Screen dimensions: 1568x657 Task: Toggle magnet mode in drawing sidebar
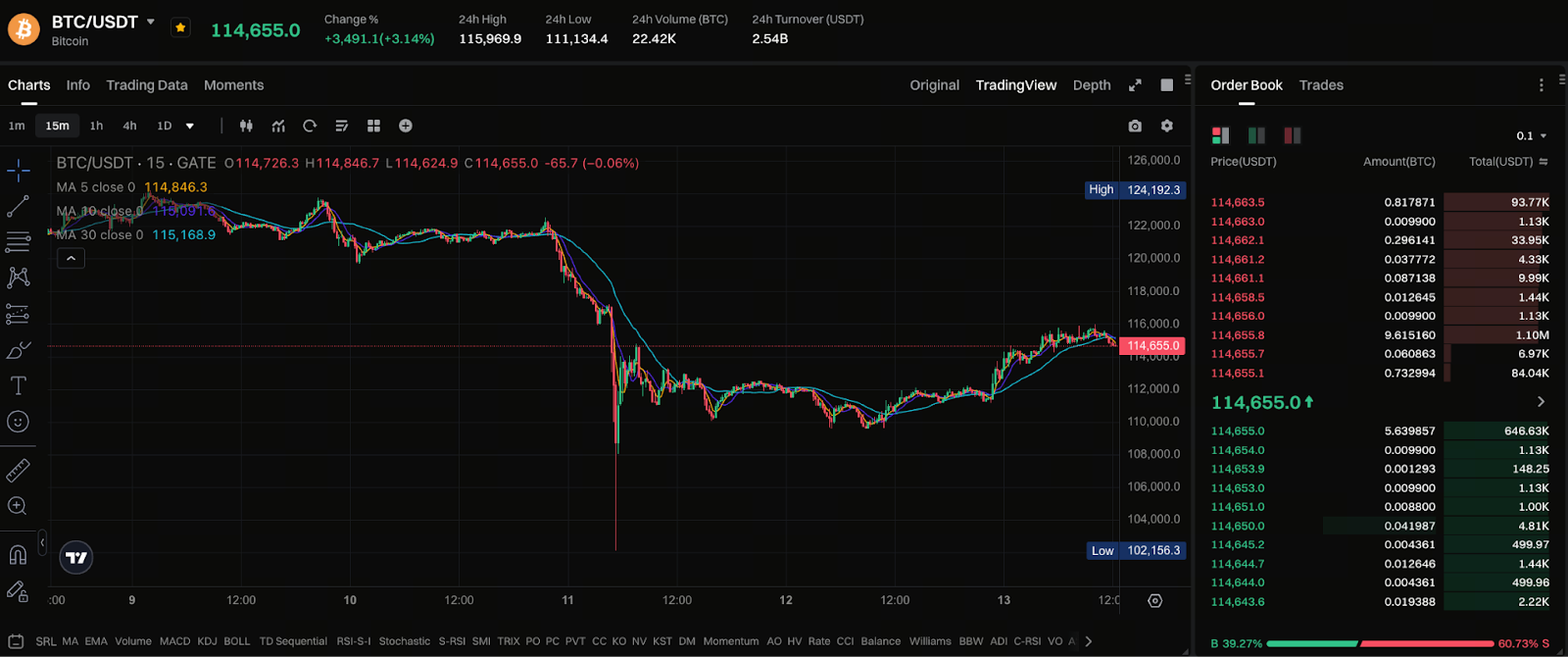[x=19, y=555]
